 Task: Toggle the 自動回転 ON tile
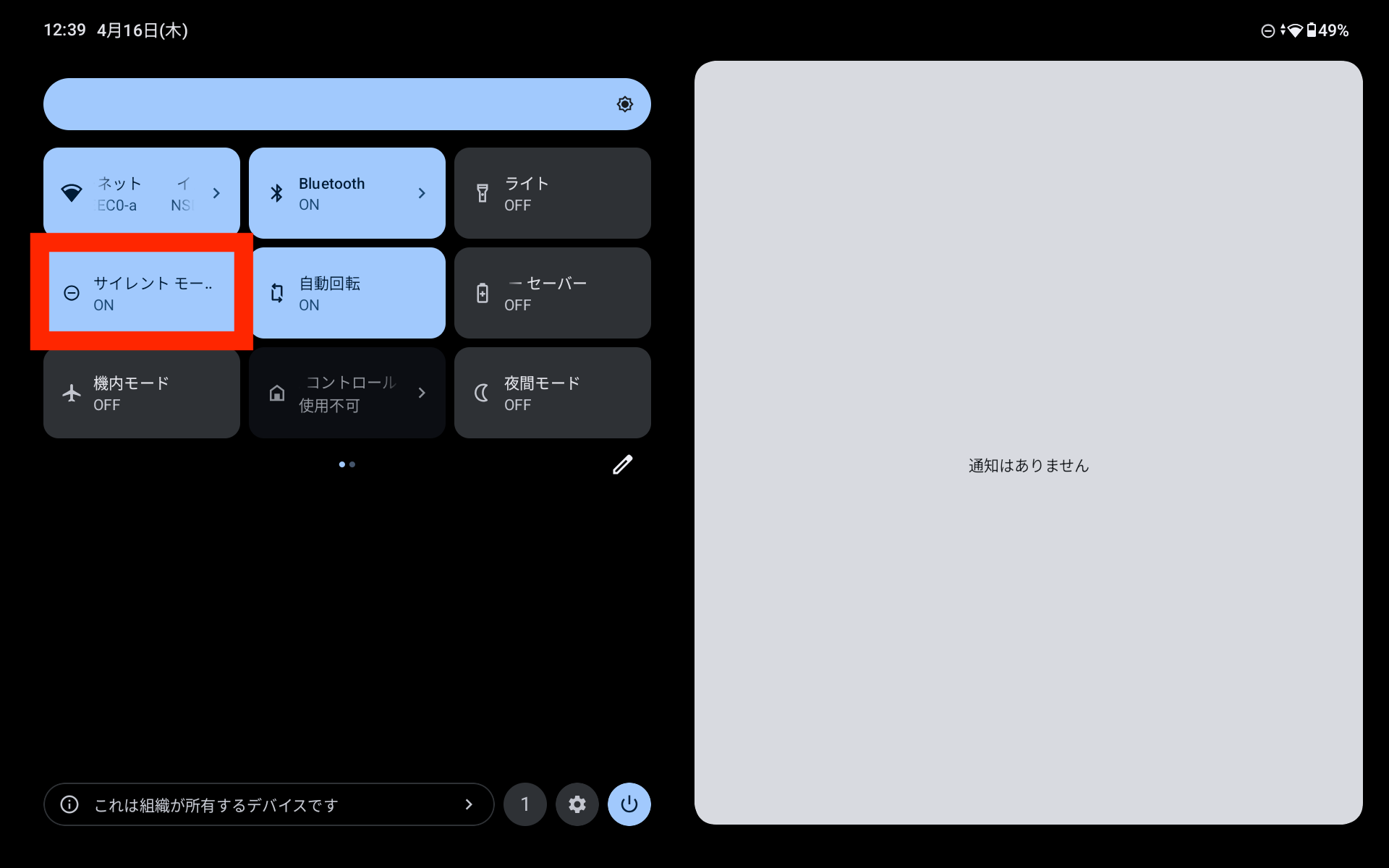pyautogui.click(x=347, y=293)
